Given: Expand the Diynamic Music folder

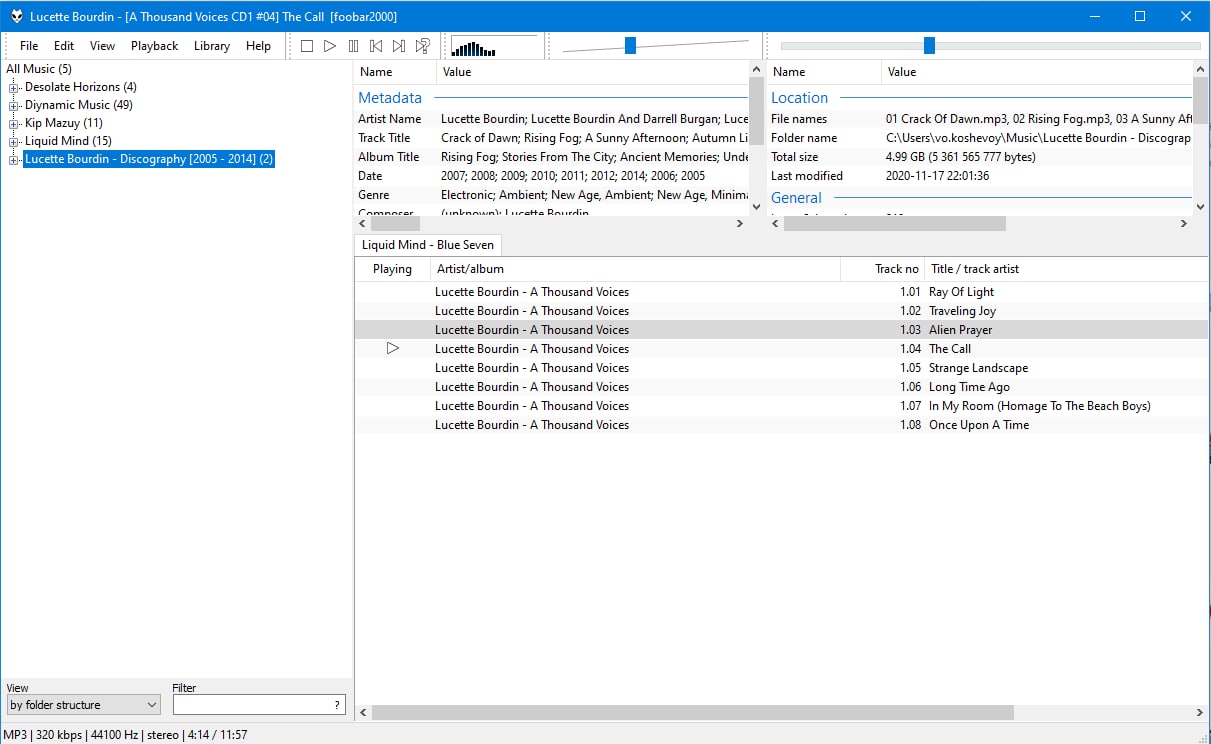Looking at the screenshot, I should point(14,105).
